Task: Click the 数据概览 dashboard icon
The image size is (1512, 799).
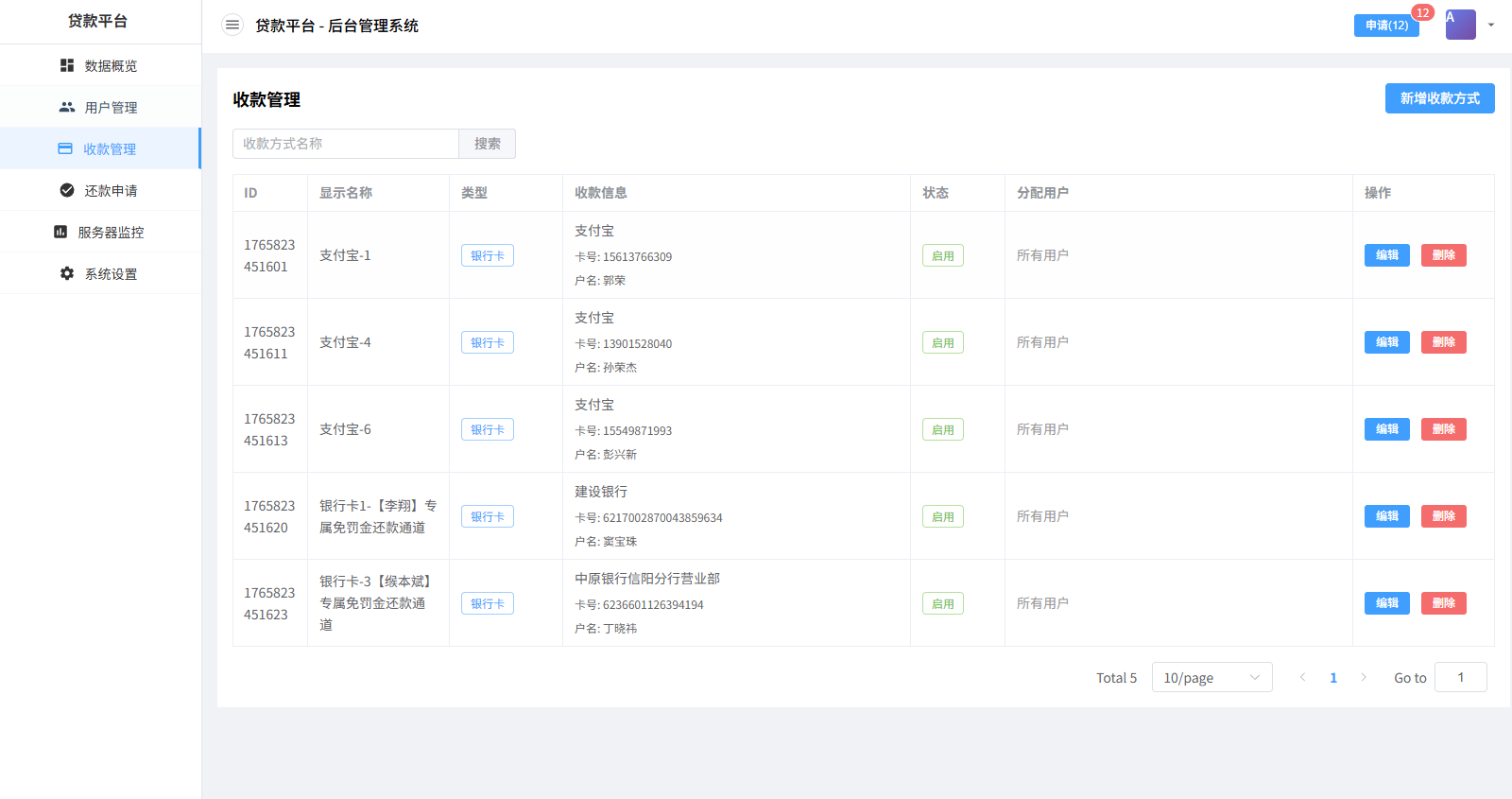Action: (x=67, y=65)
